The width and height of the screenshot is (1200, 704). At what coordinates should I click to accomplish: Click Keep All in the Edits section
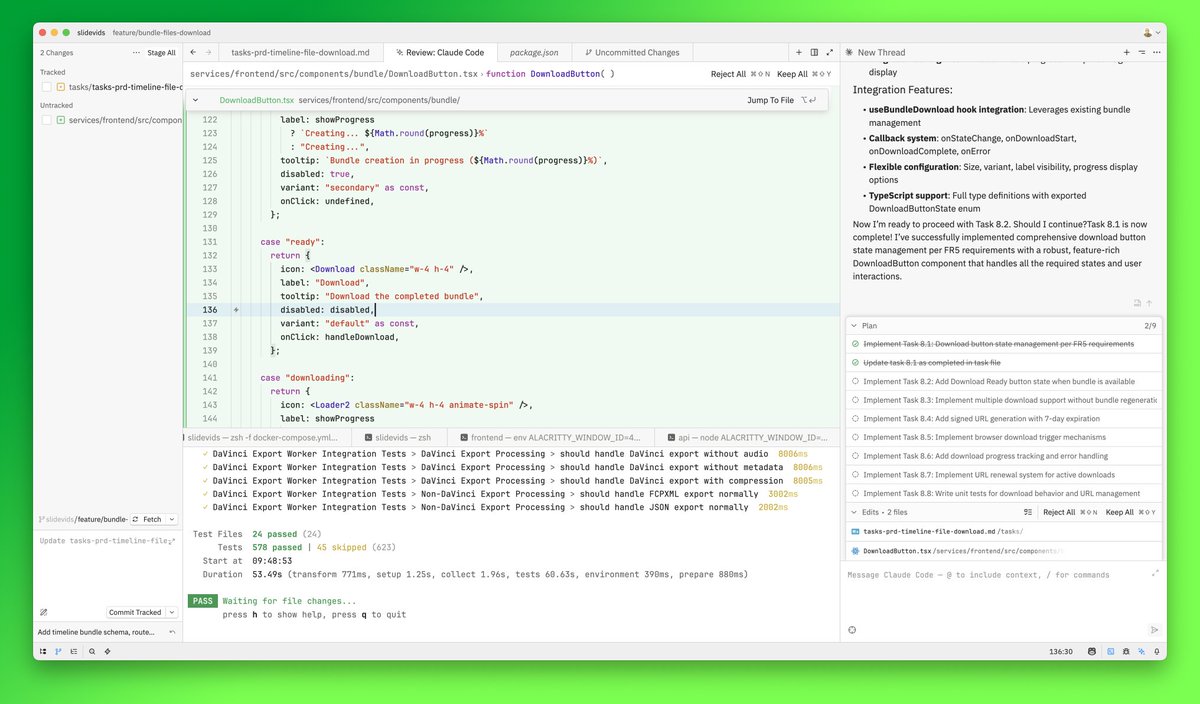1120,512
